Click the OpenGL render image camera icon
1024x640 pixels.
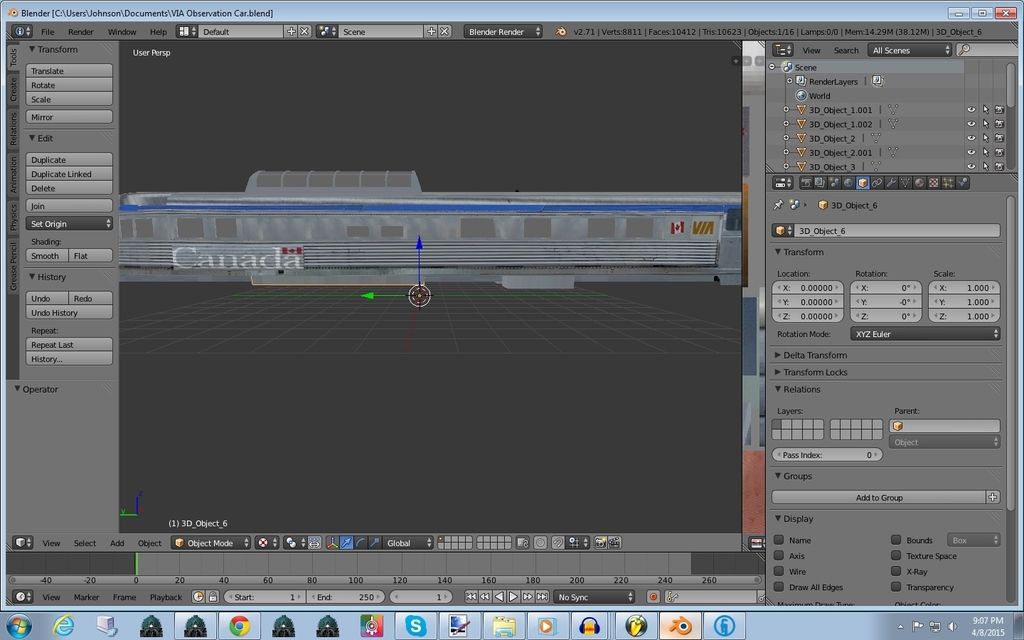[x=600, y=543]
